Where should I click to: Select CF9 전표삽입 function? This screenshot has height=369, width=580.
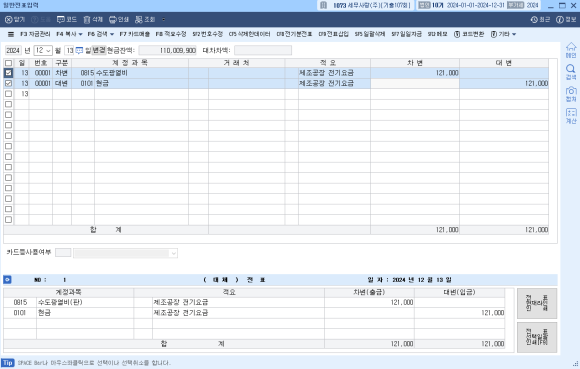pos(334,34)
